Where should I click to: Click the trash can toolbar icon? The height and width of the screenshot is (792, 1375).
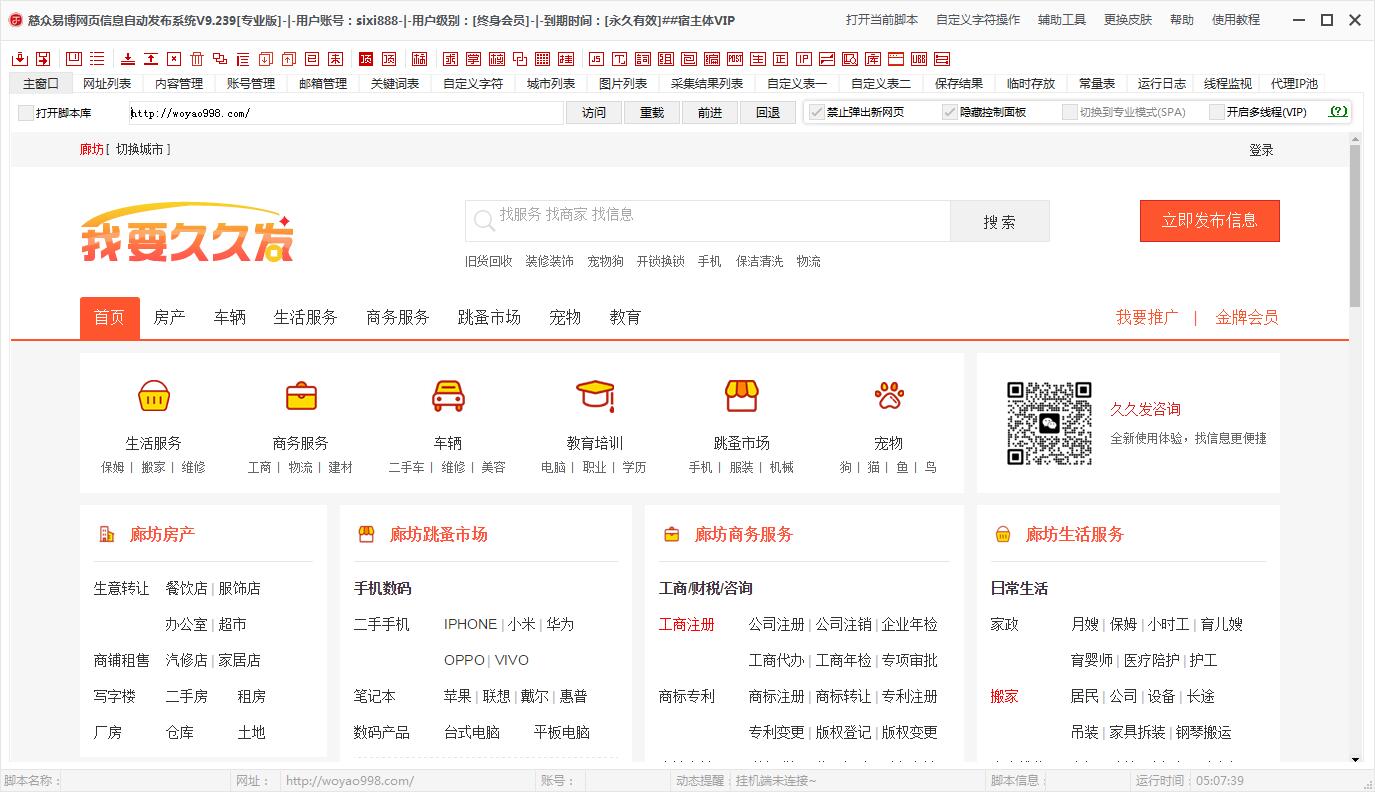(x=197, y=59)
